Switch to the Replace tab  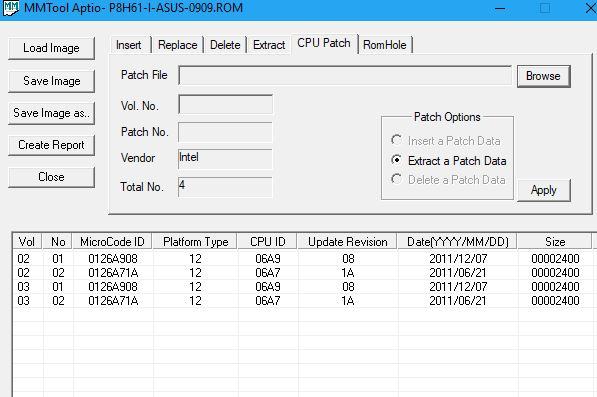click(177, 45)
